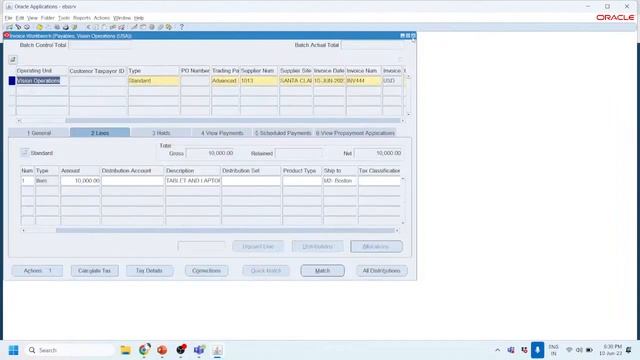Click the Trading Partner field Advanced
Image resolution: width=640 pixels, height=360 pixels.
[225, 81]
